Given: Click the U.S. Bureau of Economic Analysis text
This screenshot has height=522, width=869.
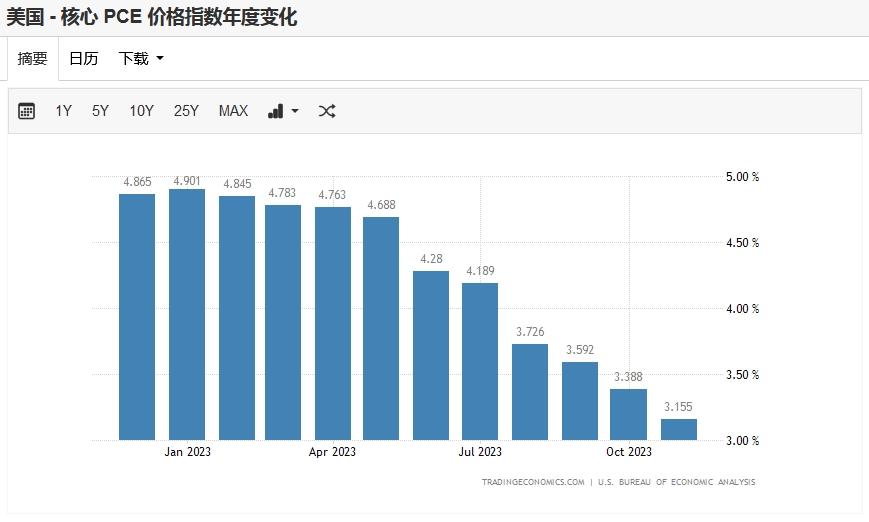Looking at the screenshot, I should (676, 482).
